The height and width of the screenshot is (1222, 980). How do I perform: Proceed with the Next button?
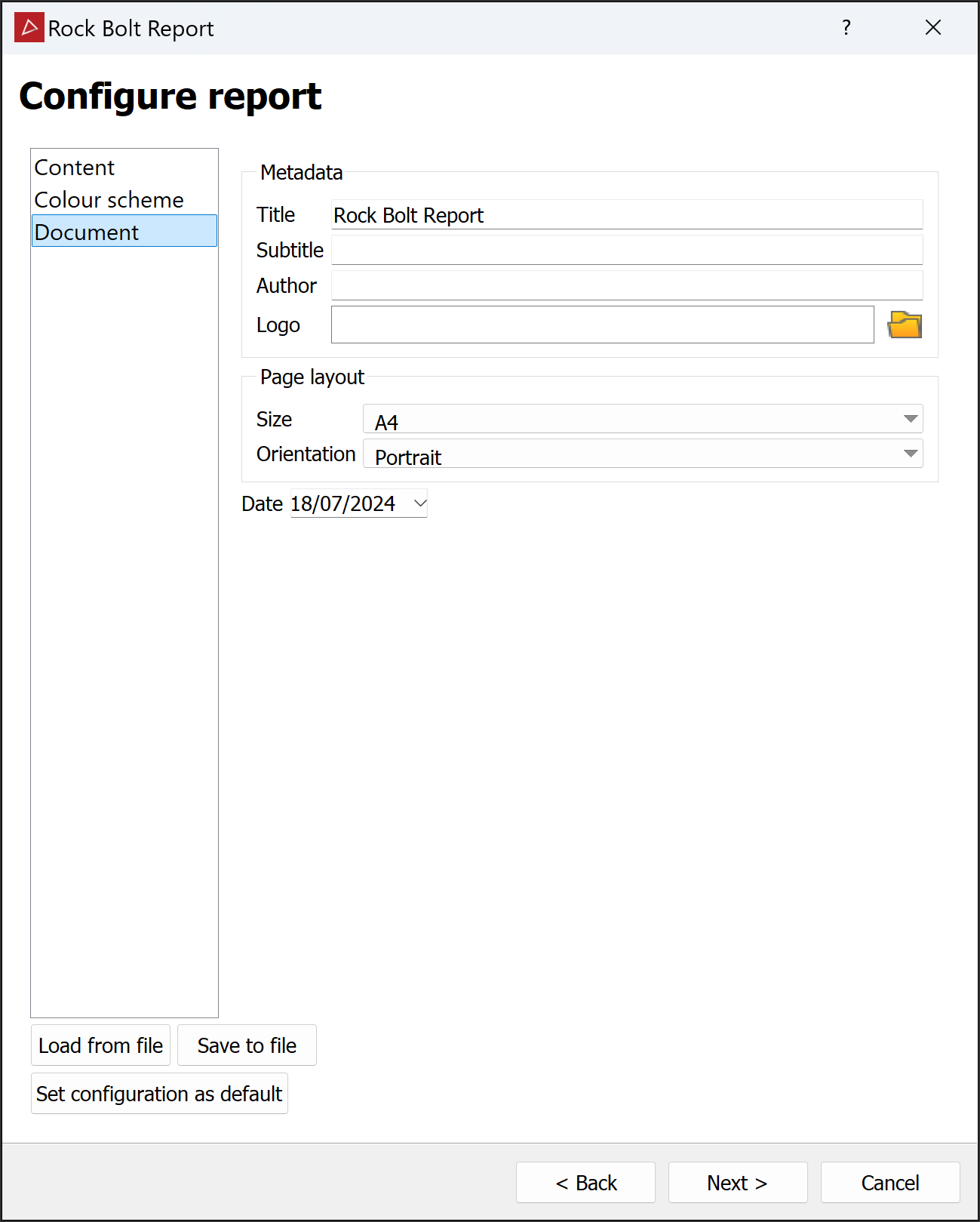tap(737, 1183)
